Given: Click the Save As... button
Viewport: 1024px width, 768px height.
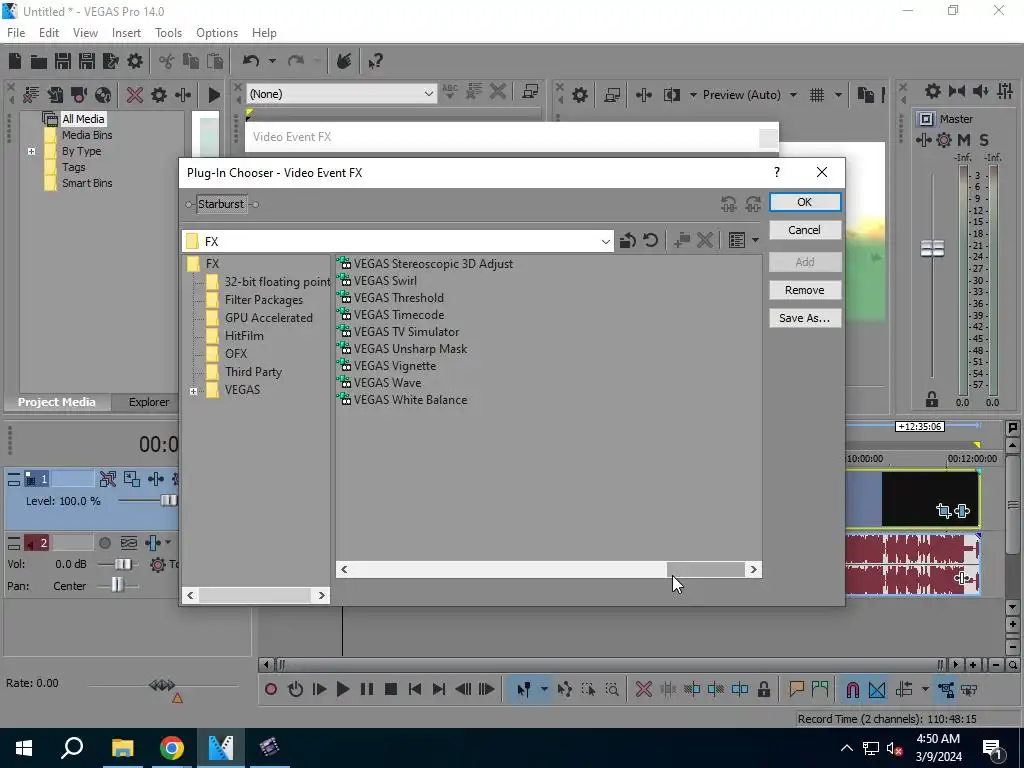Looking at the screenshot, I should [x=805, y=318].
